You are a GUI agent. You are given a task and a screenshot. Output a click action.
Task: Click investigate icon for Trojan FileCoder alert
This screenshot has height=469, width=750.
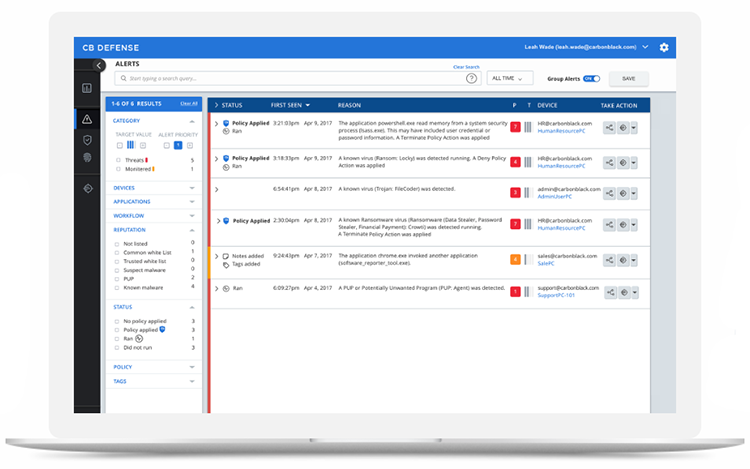click(x=623, y=194)
